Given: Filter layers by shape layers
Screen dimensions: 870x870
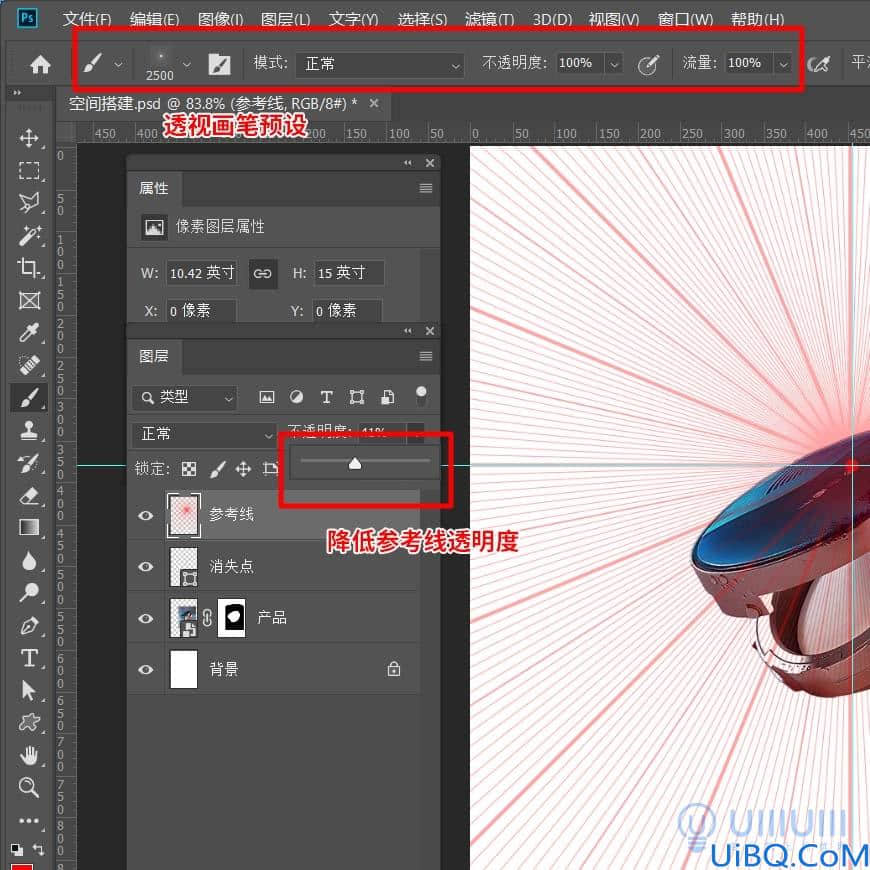Looking at the screenshot, I should [x=357, y=397].
